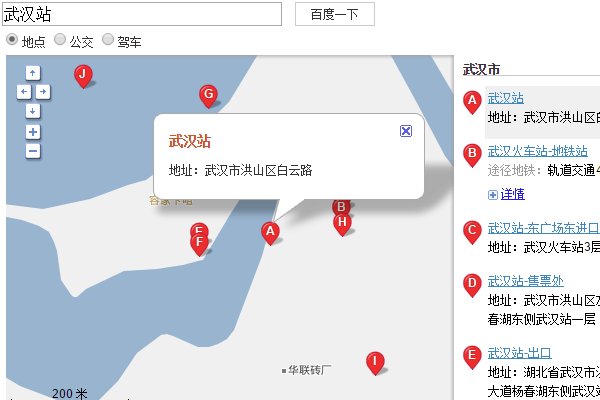Image resolution: width=600 pixels, height=400 pixels.
Task: Select the 驾车 radio button
Action: pos(108,39)
